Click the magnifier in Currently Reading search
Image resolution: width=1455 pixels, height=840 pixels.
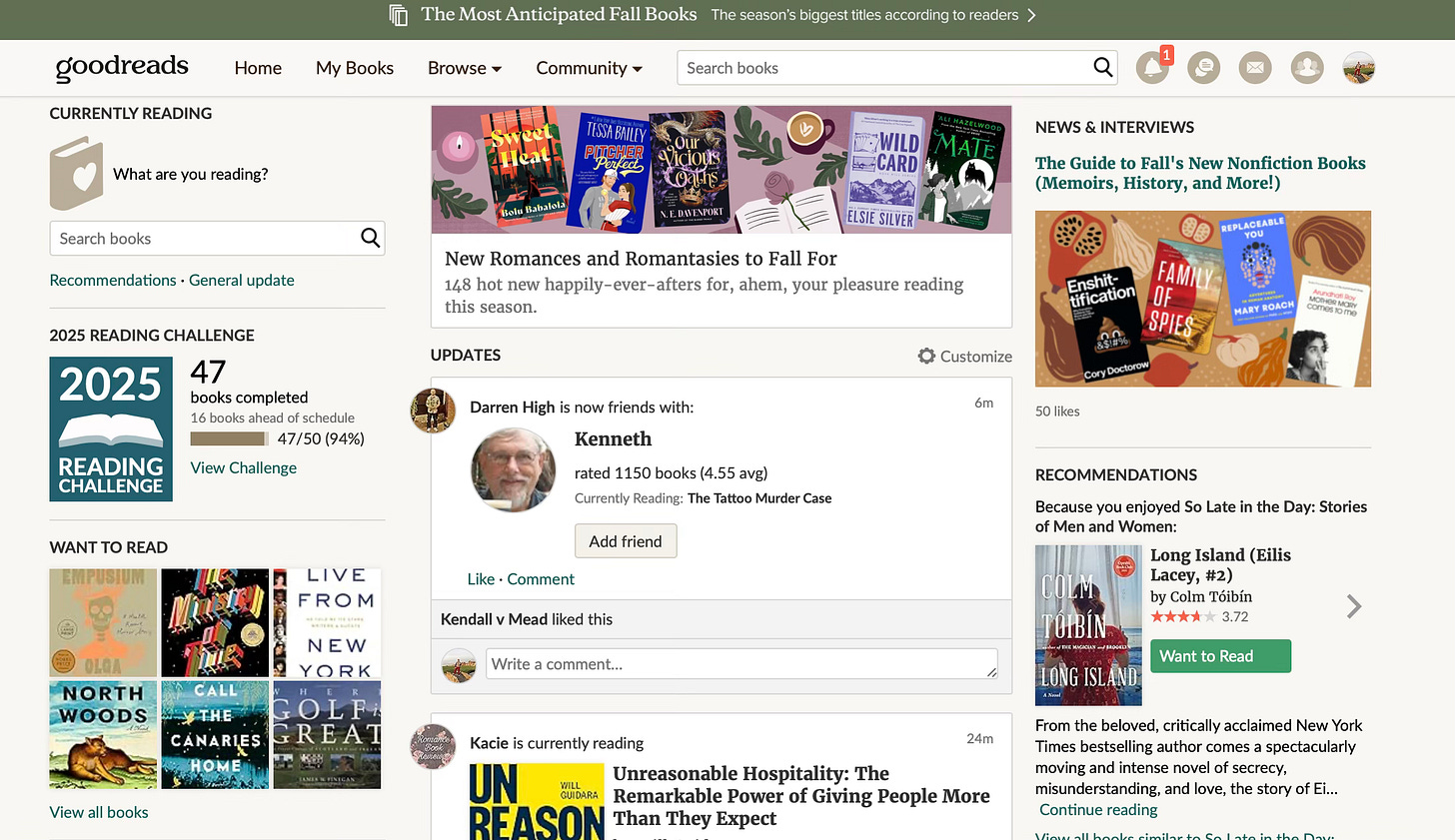pyautogui.click(x=370, y=238)
